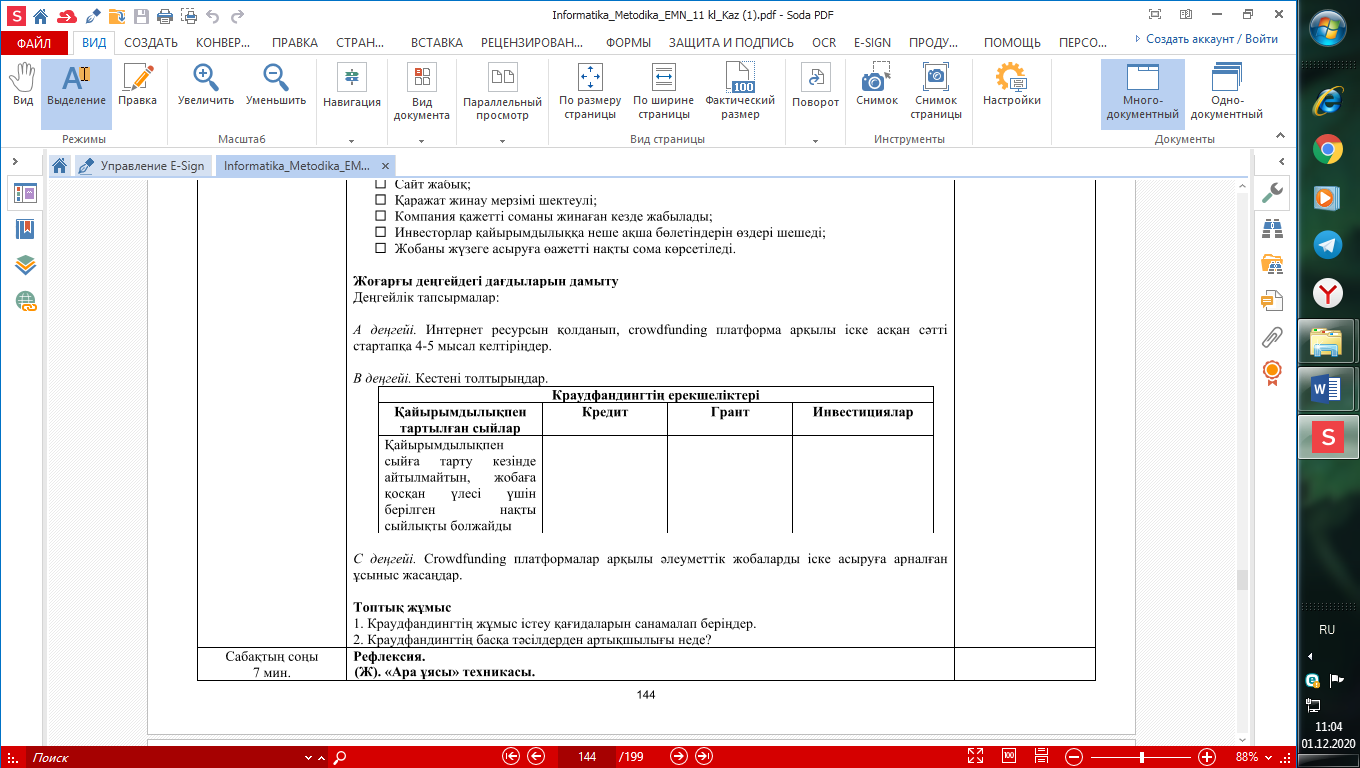
Task: Open the ЗАЩИТА И ПОДПИСЬ tab
Action: click(731, 43)
